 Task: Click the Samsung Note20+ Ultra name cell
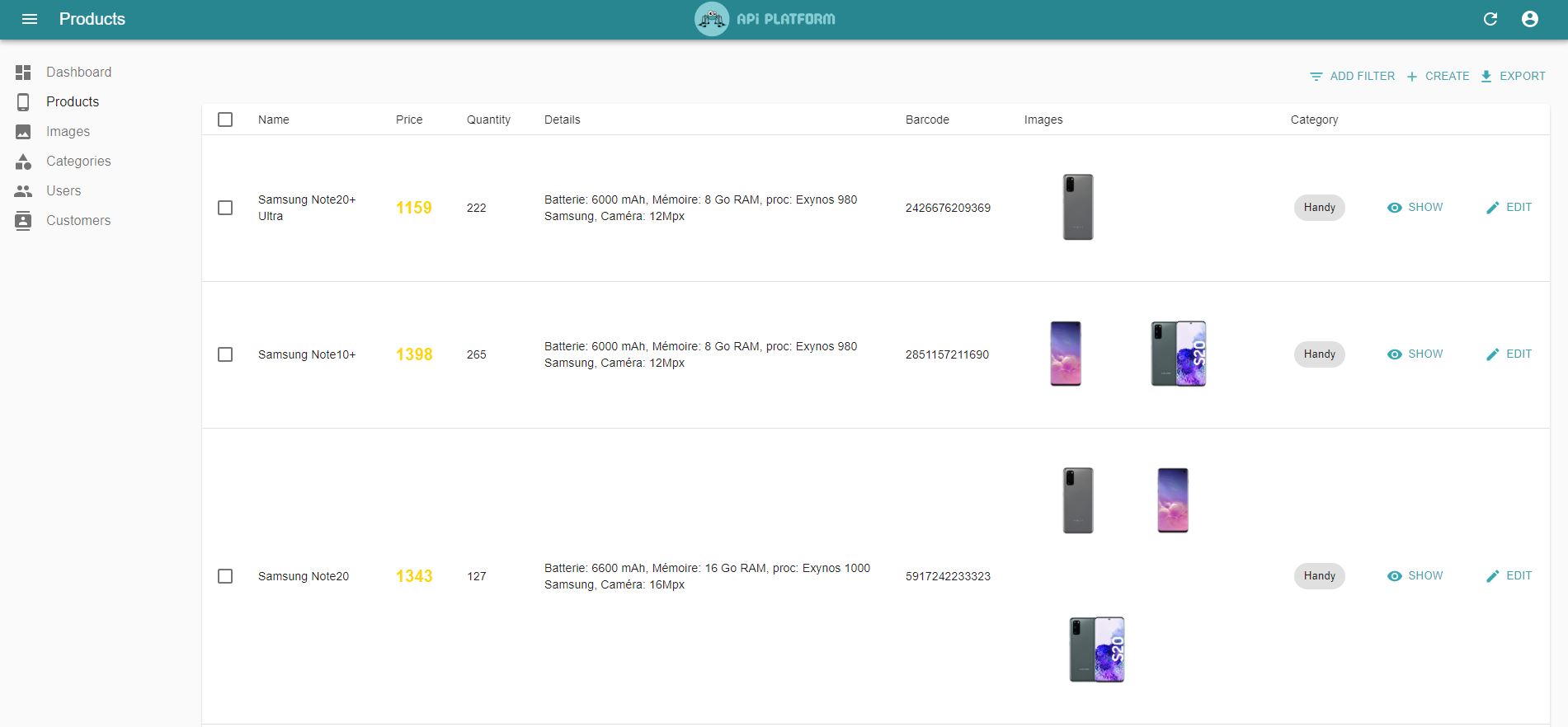[x=307, y=208]
